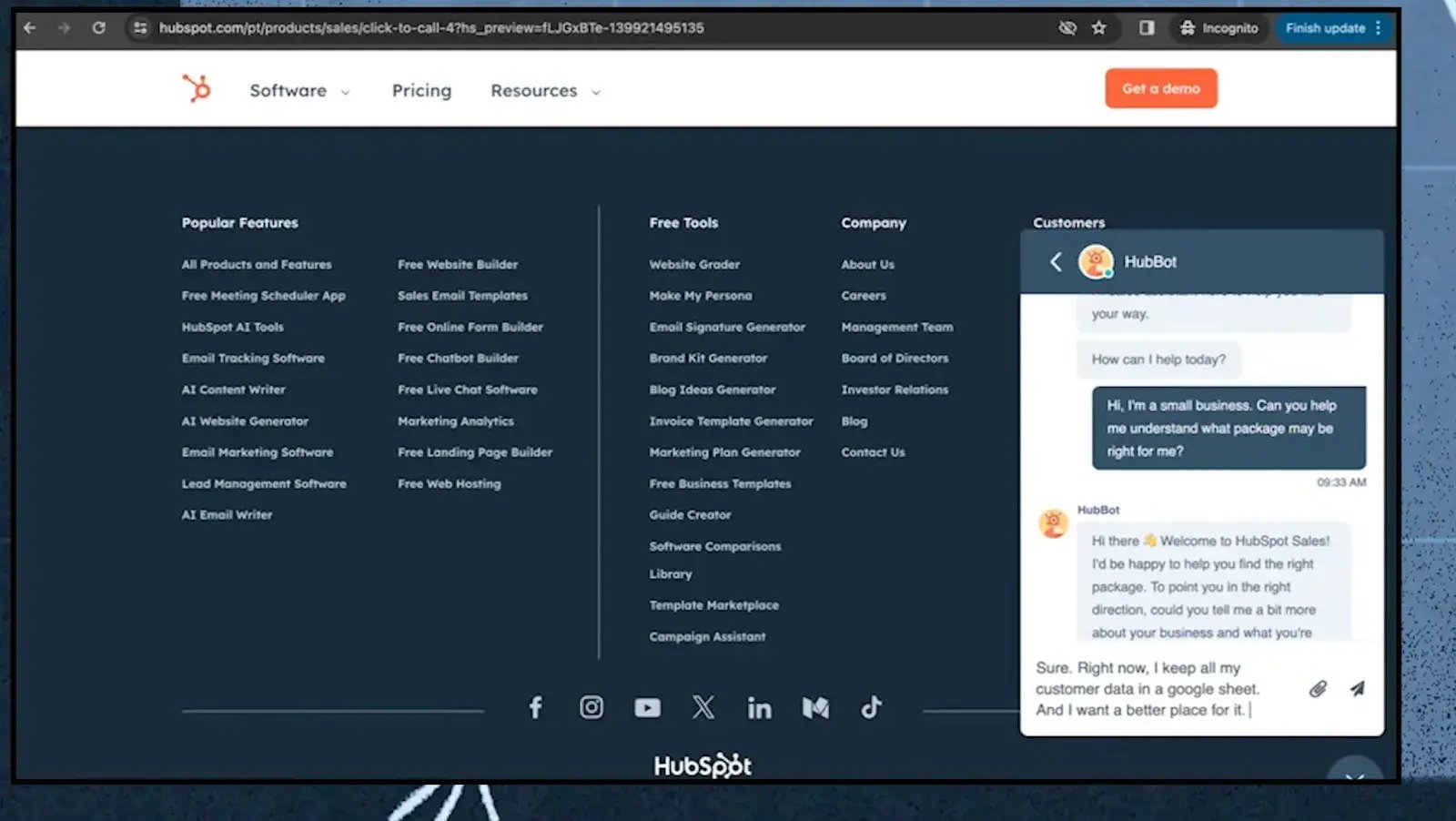Viewport: 1456px width, 821px height.
Task: Attach a file using the paperclip icon
Action: 1318,688
